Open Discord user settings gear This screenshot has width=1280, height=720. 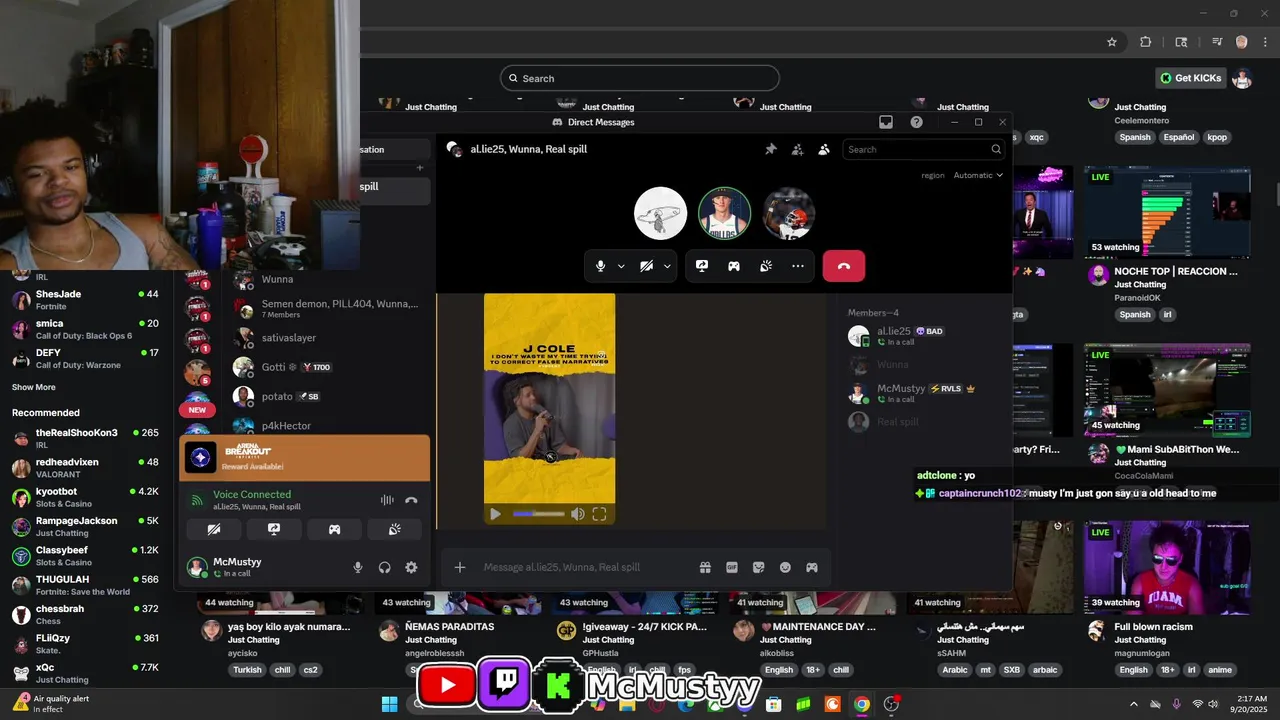point(411,567)
